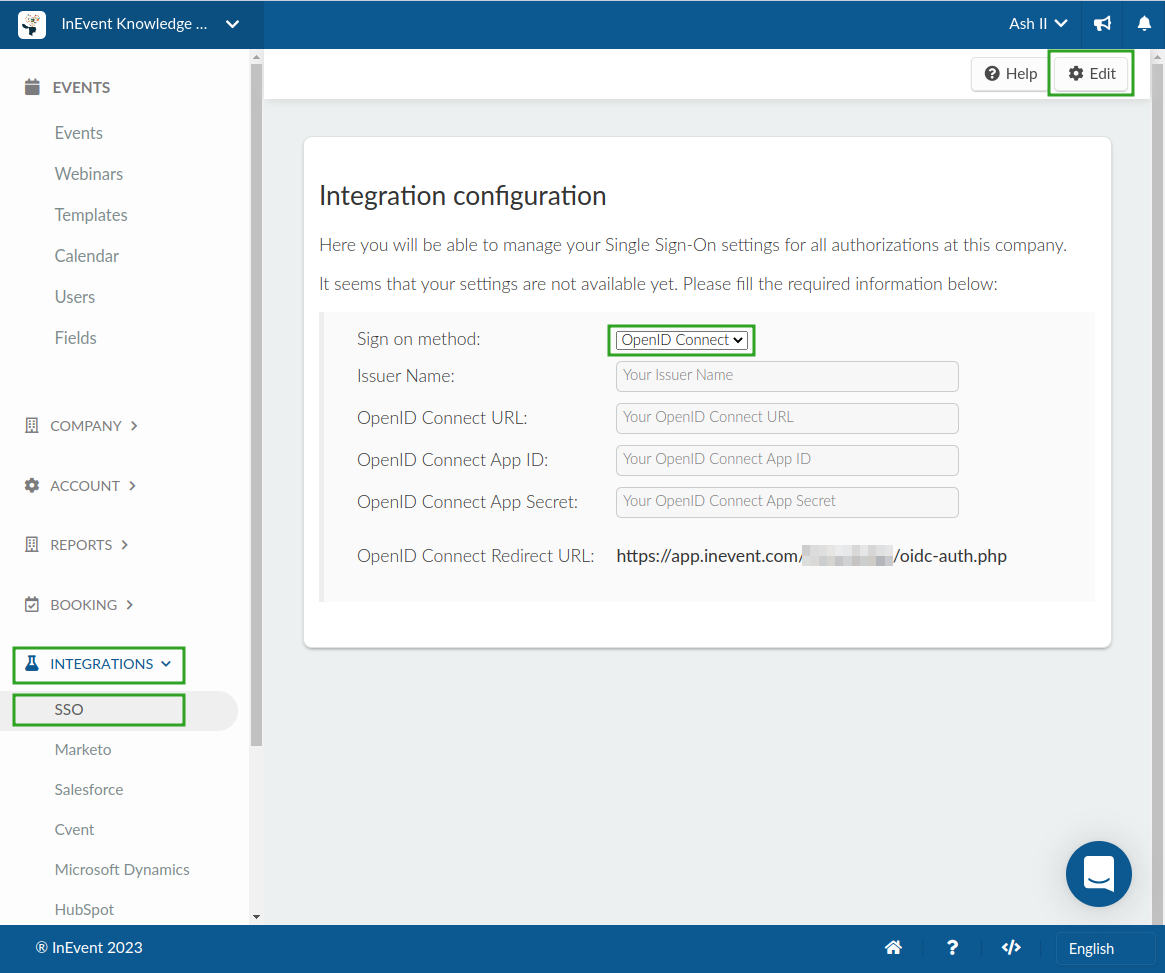
Task: Click the sidebar scroll down arrow
Action: click(x=256, y=917)
